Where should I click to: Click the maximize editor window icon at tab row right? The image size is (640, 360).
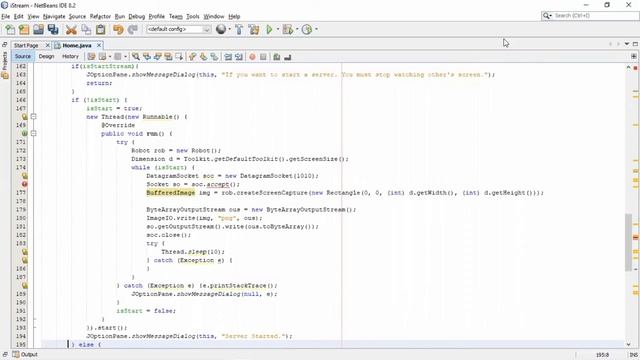(635, 44)
